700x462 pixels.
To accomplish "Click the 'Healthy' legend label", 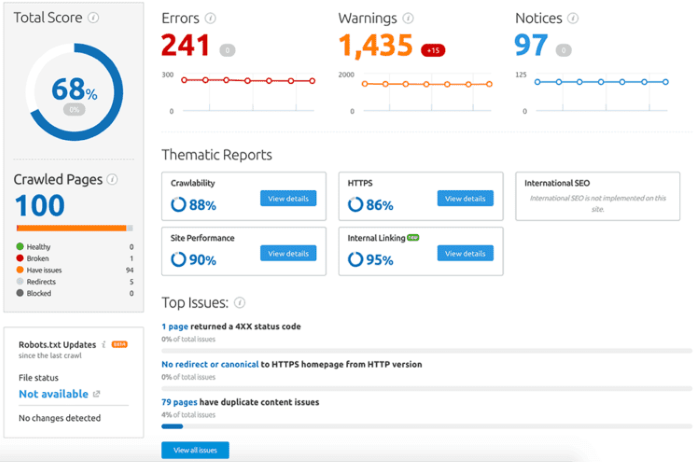I will click(38, 247).
